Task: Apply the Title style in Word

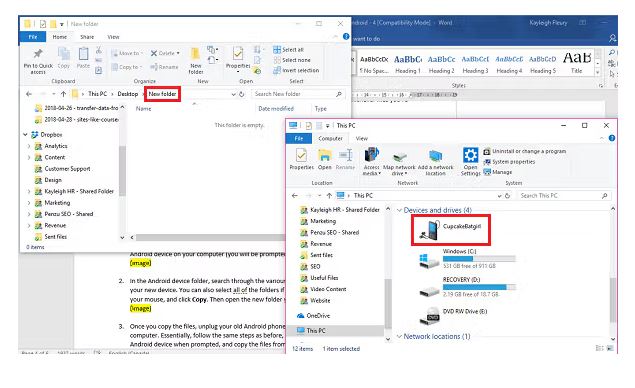Action: pos(577,63)
